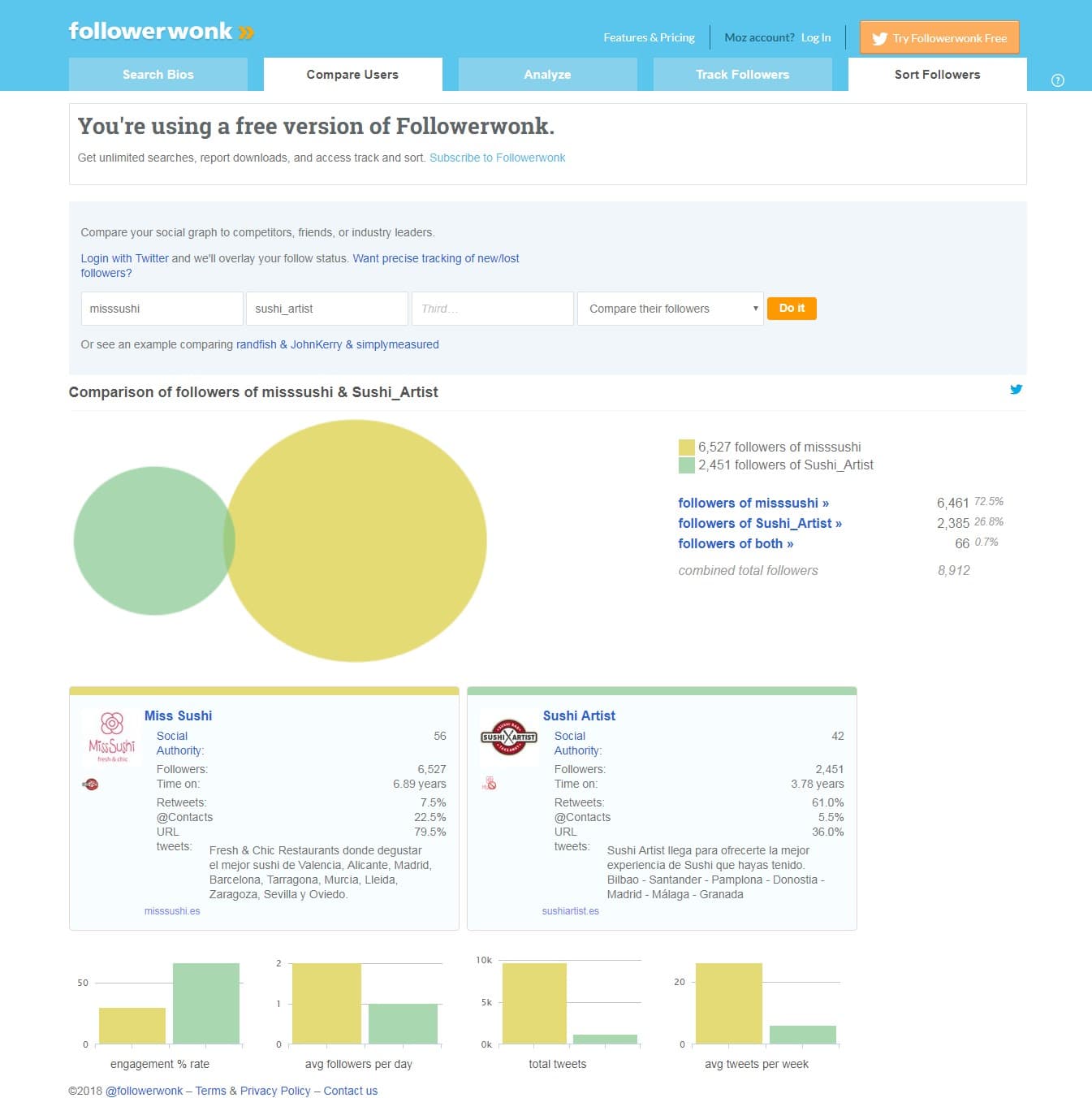Click the yellow bar in total tweets chart
Image resolution: width=1092 pixels, height=1098 pixels.
click(x=534, y=1003)
